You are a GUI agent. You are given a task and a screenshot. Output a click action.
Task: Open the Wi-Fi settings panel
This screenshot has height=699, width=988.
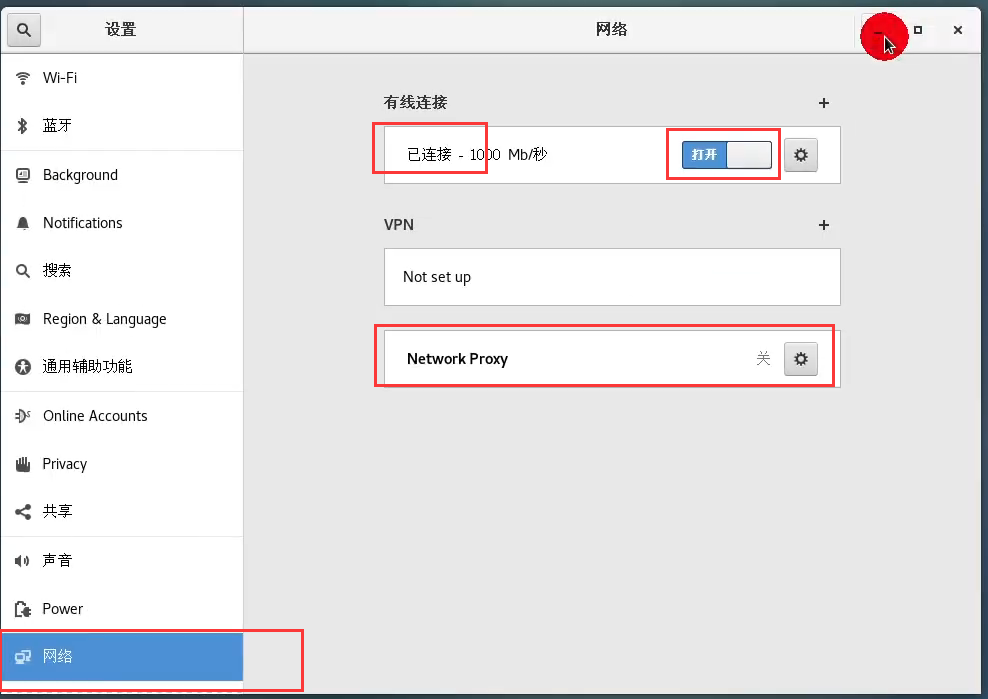point(122,78)
